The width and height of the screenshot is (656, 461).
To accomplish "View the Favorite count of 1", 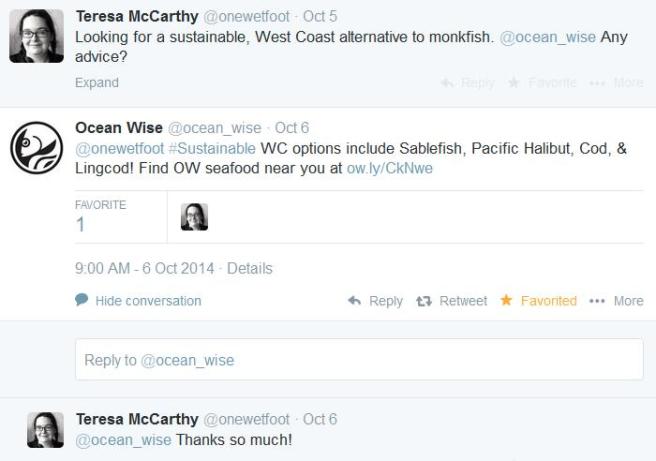I will [x=81, y=225].
